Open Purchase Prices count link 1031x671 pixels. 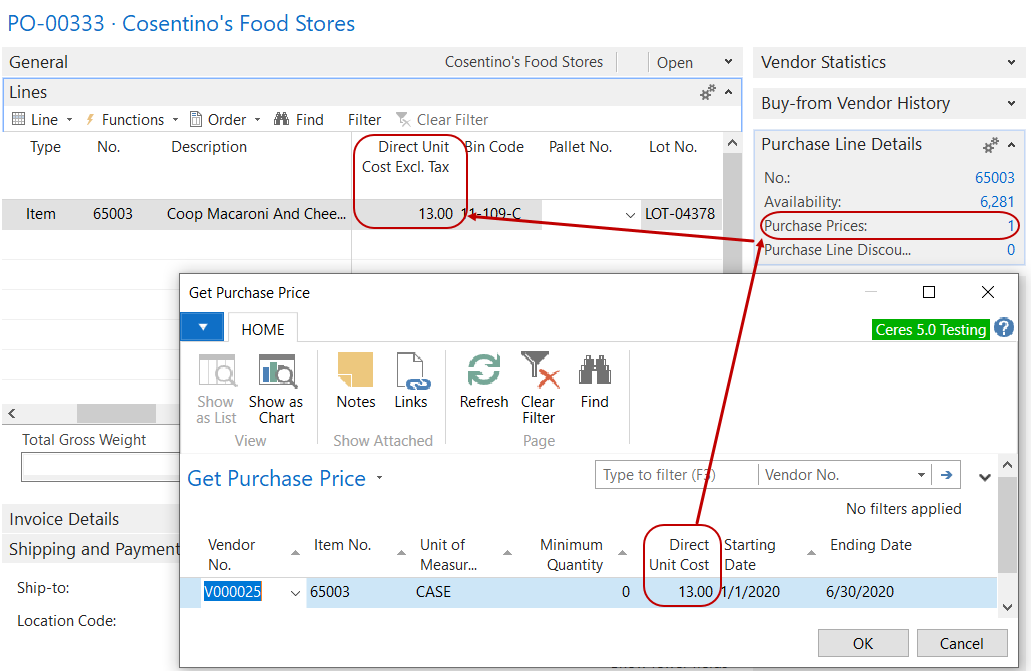1011,226
